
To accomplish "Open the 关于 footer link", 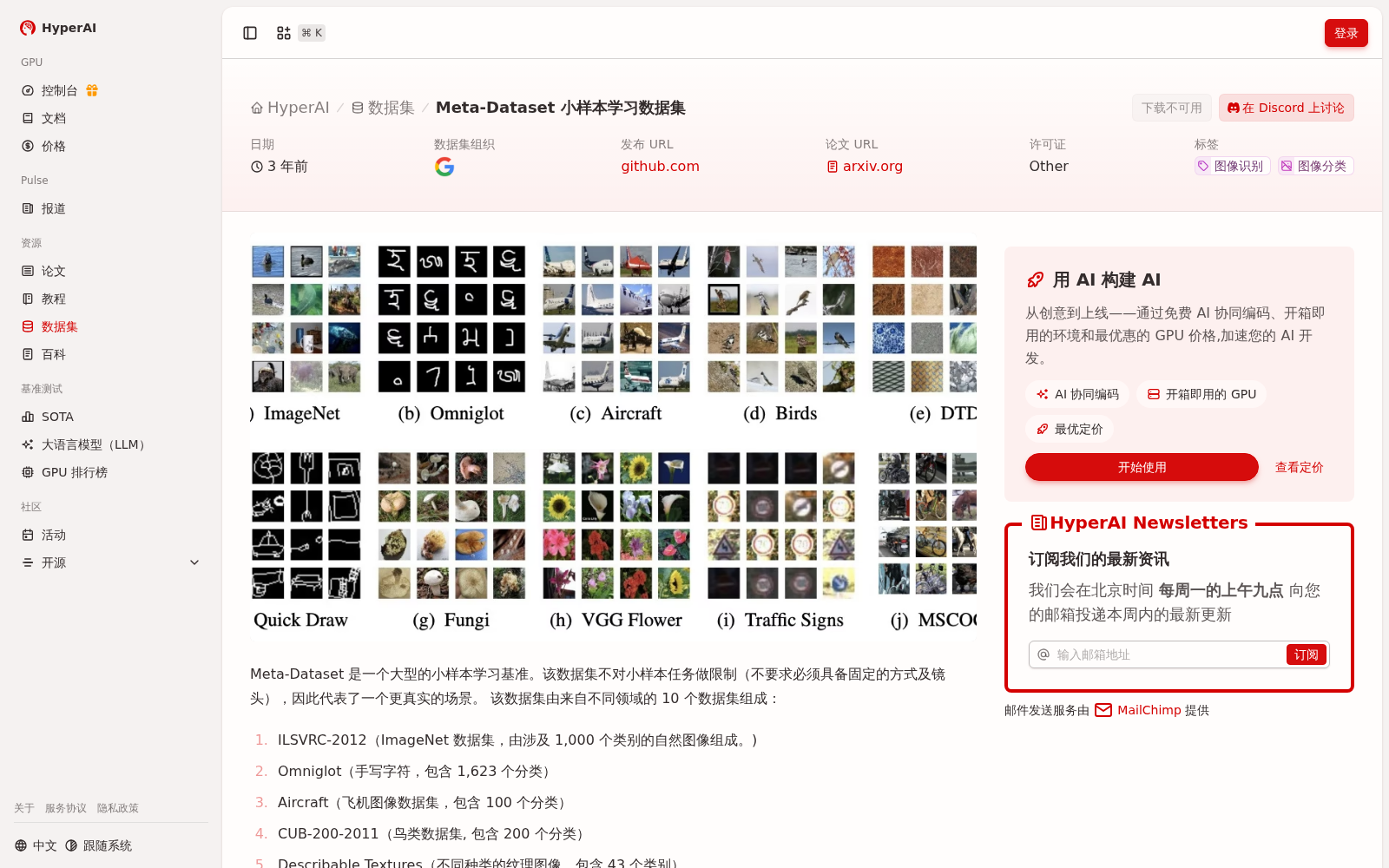I will click(x=24, y=808).
